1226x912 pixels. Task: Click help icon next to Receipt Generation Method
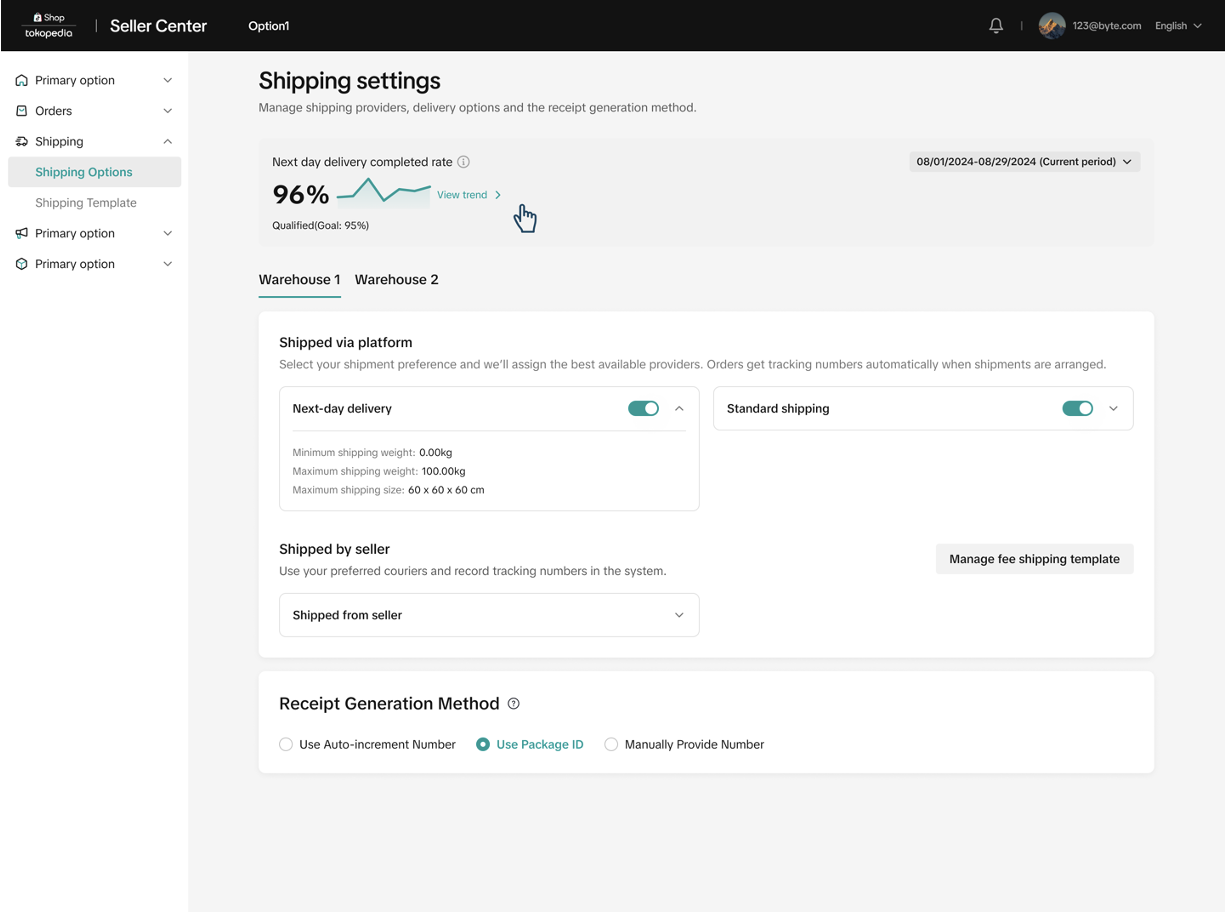click(514, 704)
